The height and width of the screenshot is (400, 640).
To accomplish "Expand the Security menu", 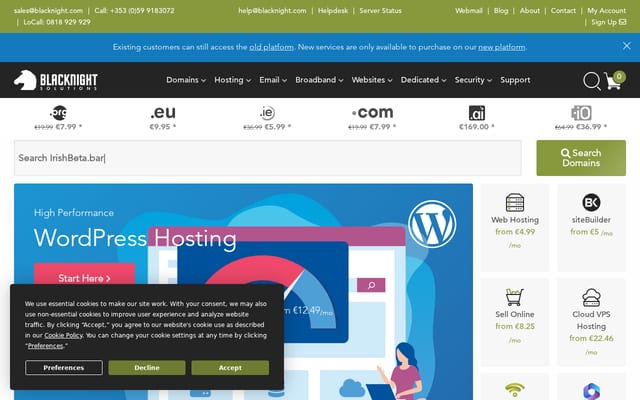I will tap(473, 80).
